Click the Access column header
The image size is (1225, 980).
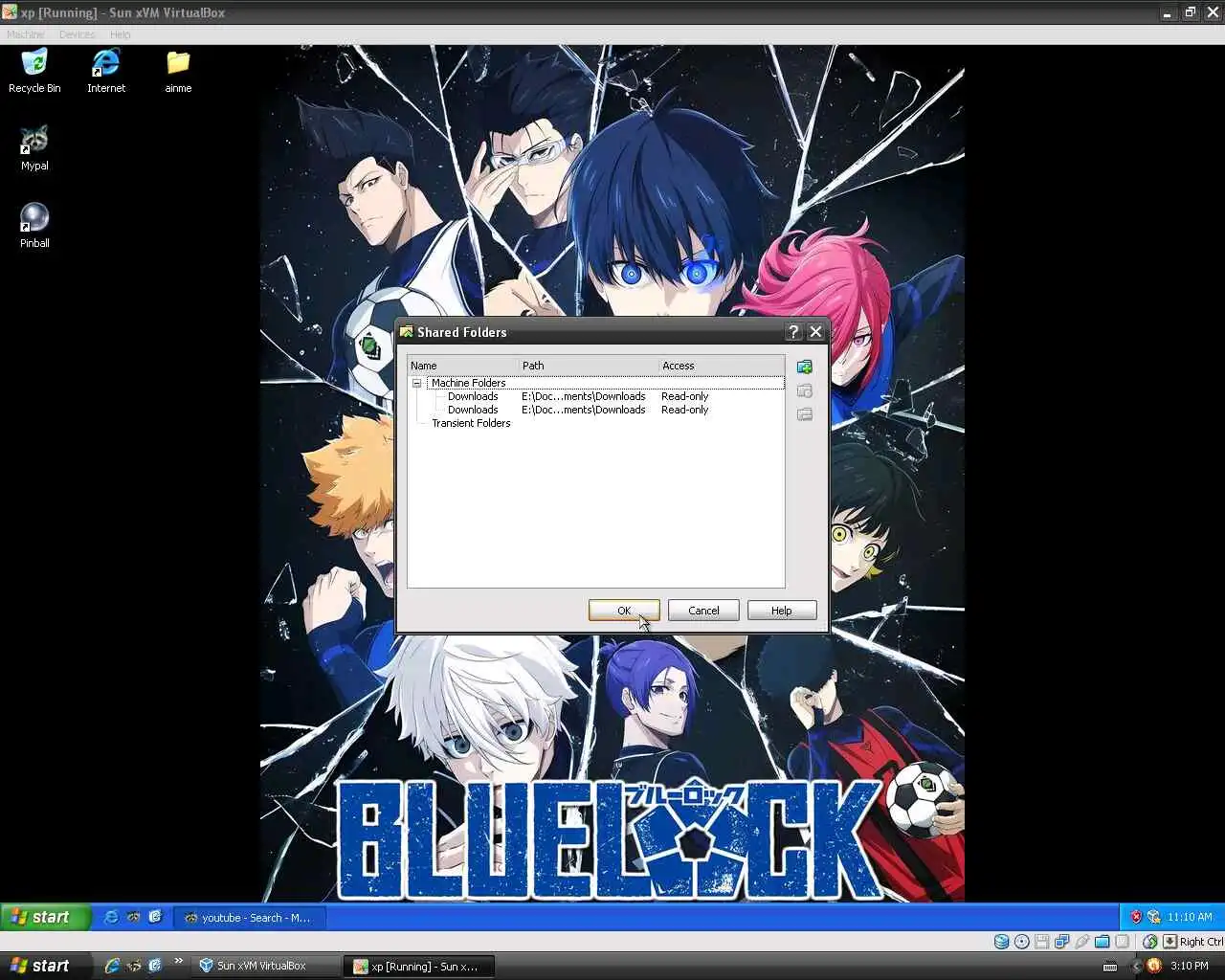[721, 366]
